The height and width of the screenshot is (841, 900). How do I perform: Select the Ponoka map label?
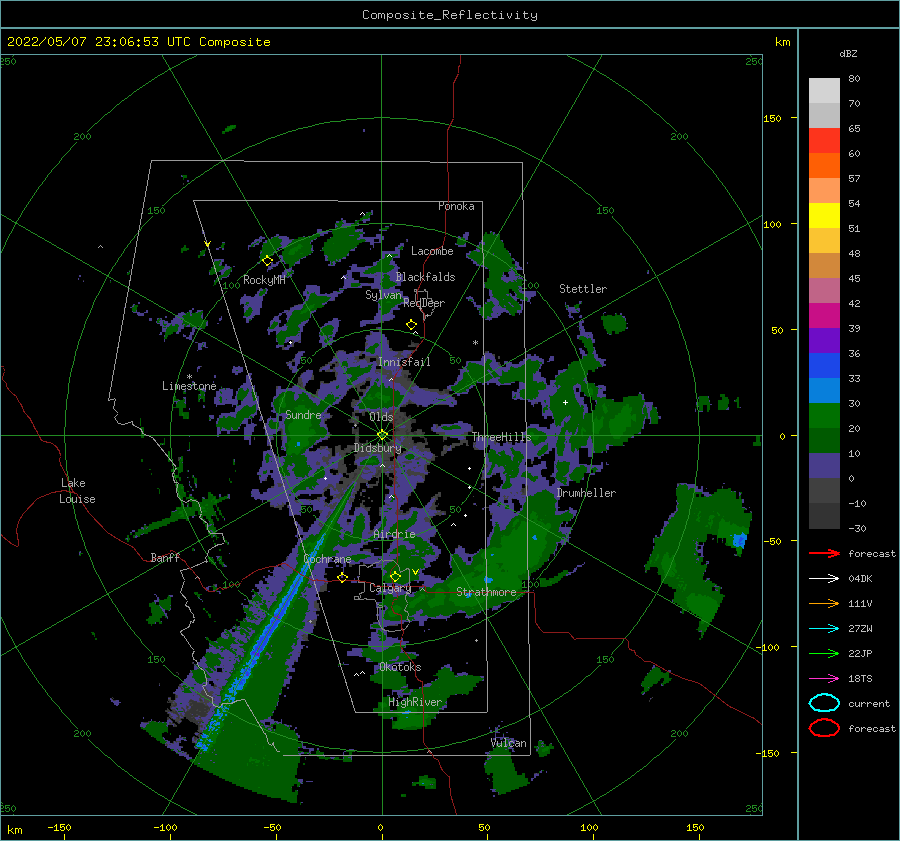456,206
